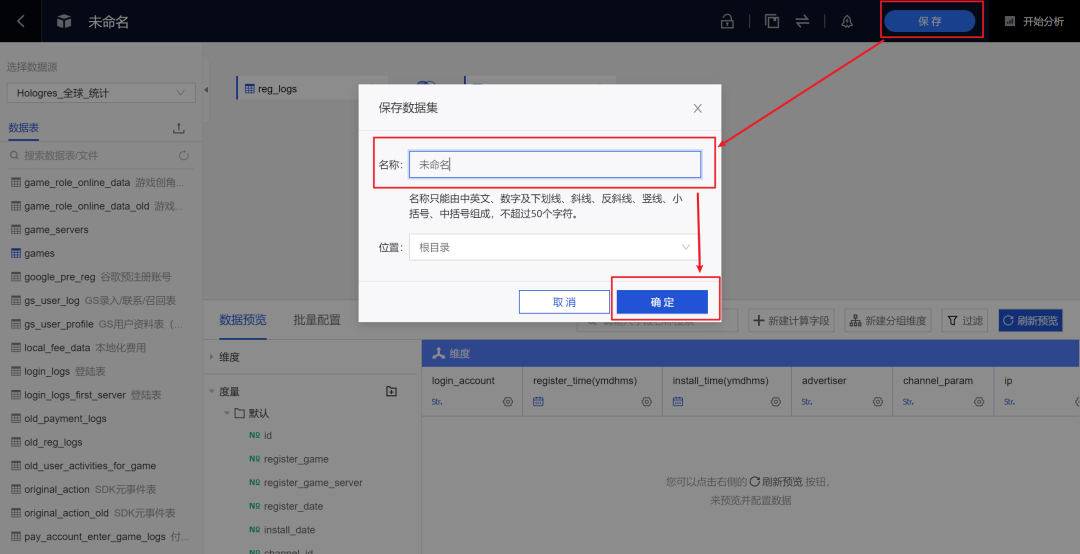The height and width of the screenshot is (554, 1080).
Task: Click the 刷新预览 button
Action: point(1030,320)
